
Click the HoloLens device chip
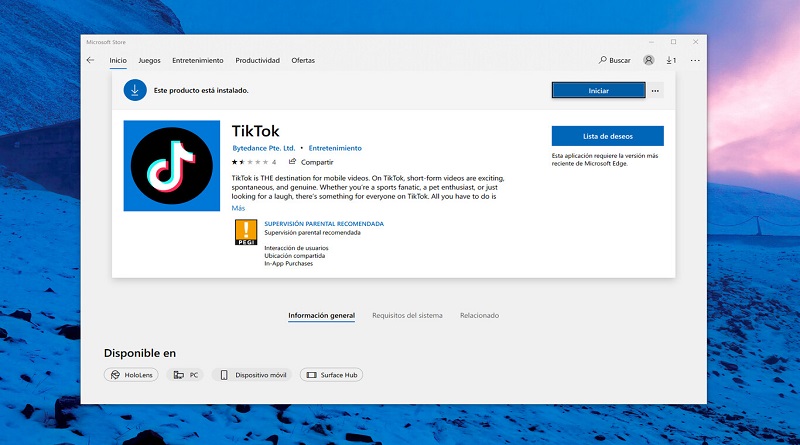[131, 375]
